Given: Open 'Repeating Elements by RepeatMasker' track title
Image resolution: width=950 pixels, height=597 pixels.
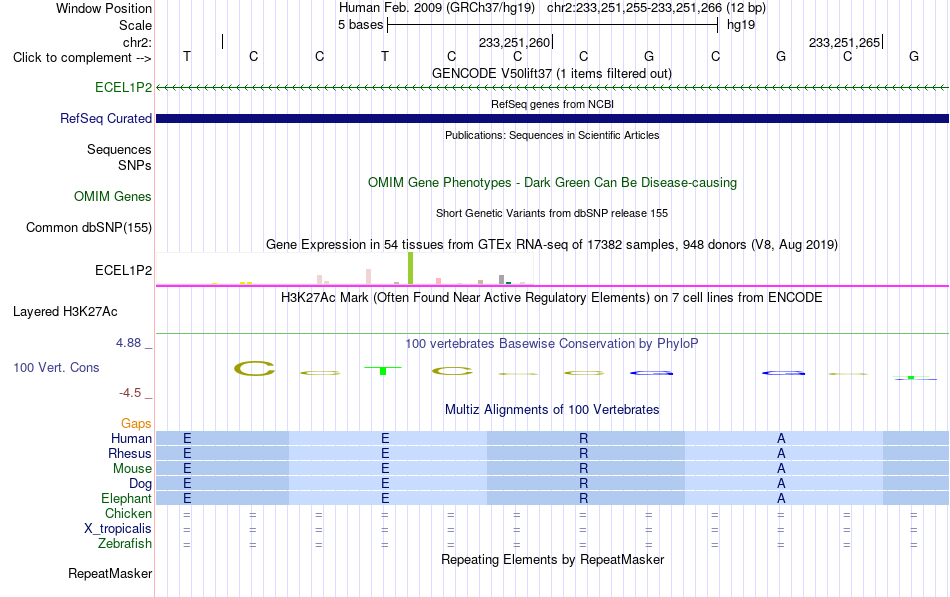Looking at the screenshot, I should pos(552,559).
